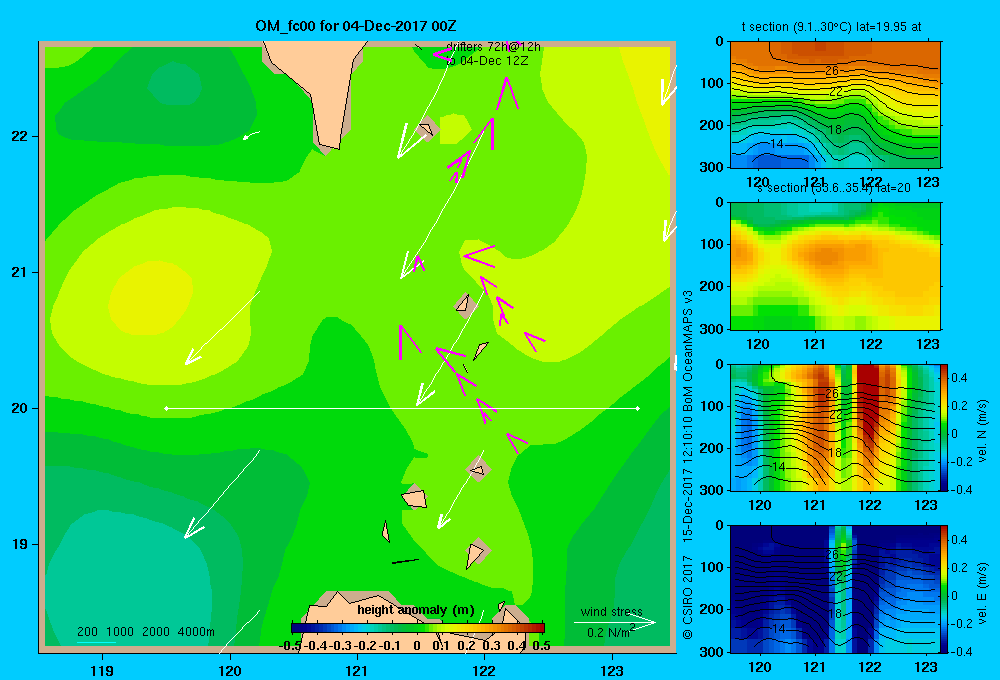Click the eastward velocity section plot
1000x680 pixels.
(835, 589)
